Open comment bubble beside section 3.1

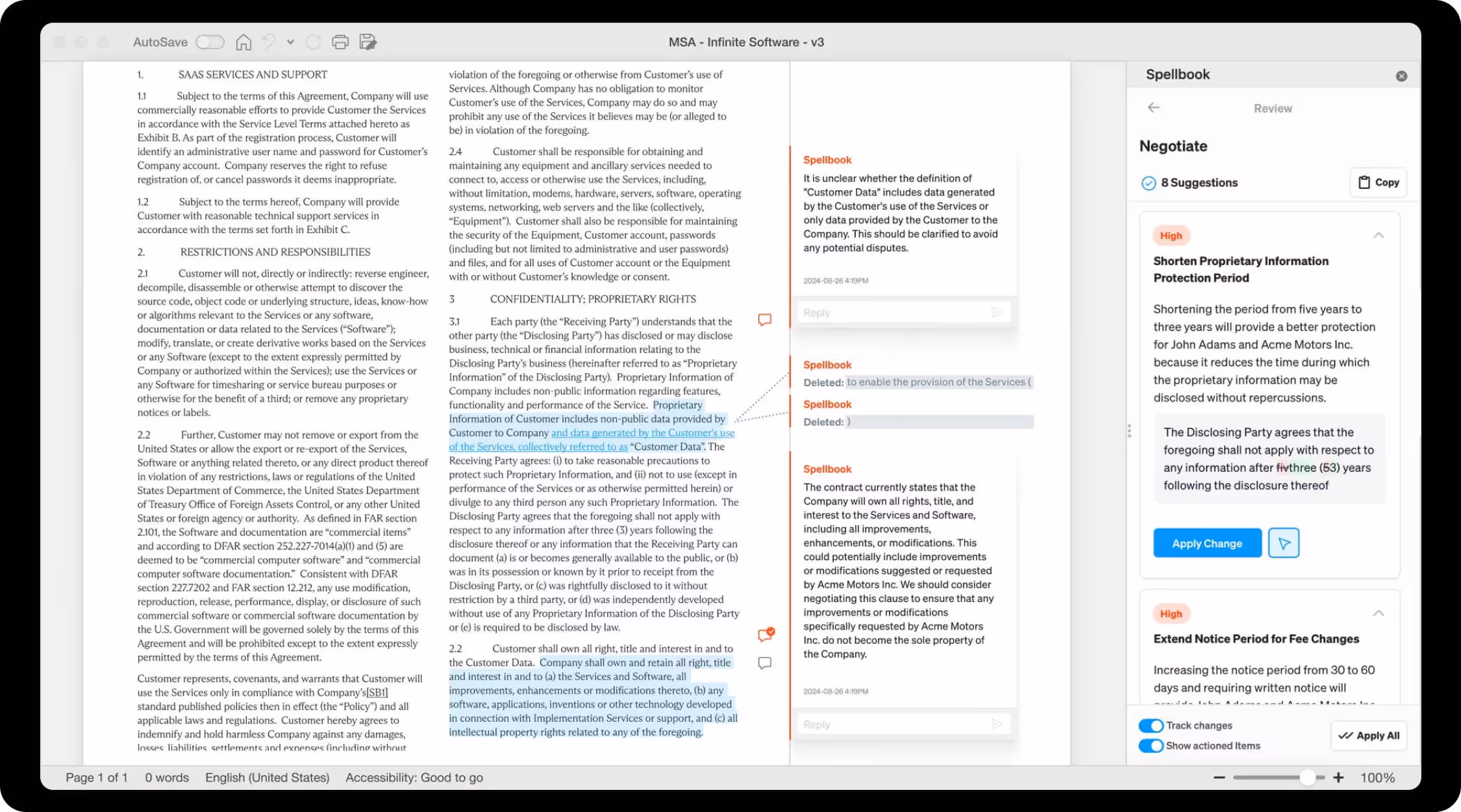tap(765, 319)
